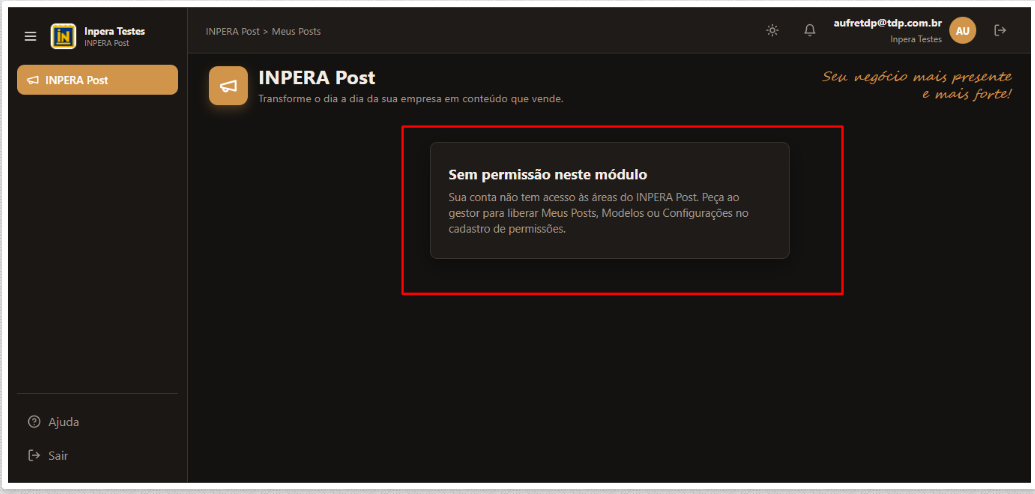Click Sair to sign out
The height and width of the screenshot is (494, 1035).
click(48, 456)
